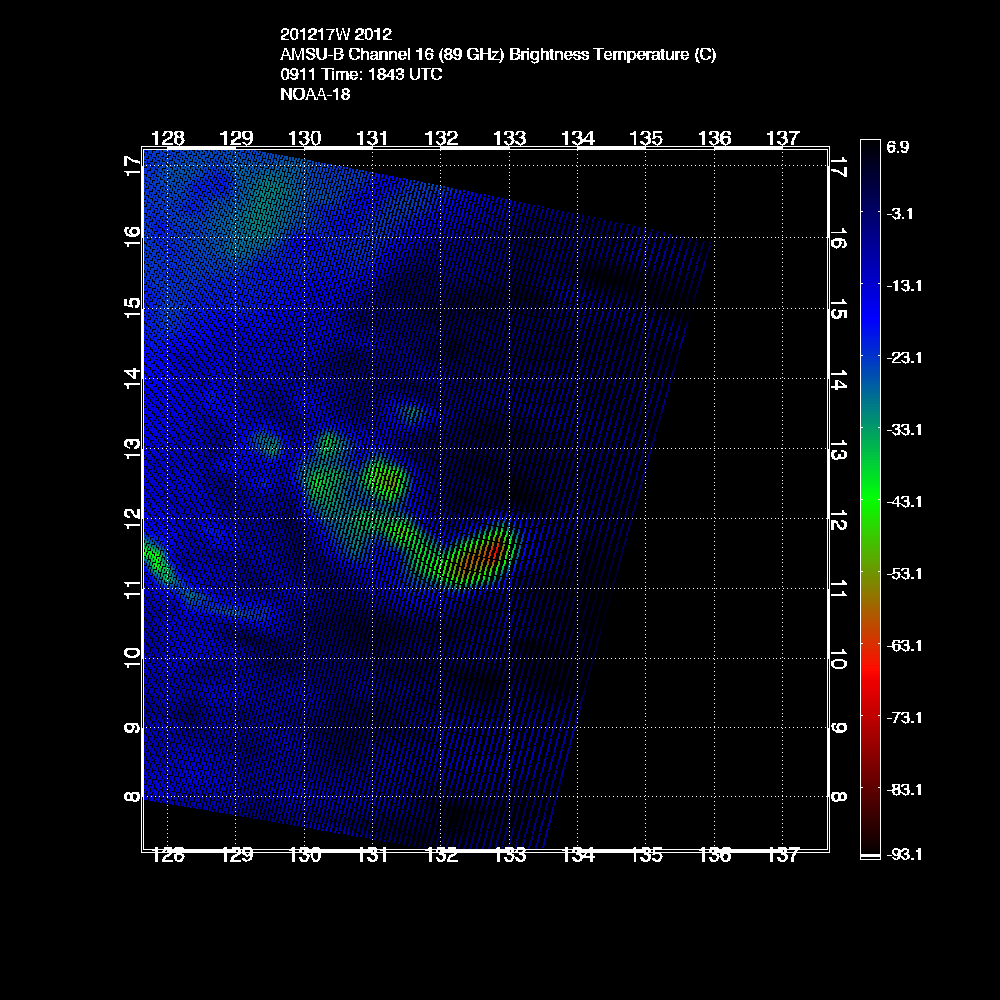The image size is (1000, 1000).
Task: Click the "NOAA-18" satellite label
Action: coord(315,94)
